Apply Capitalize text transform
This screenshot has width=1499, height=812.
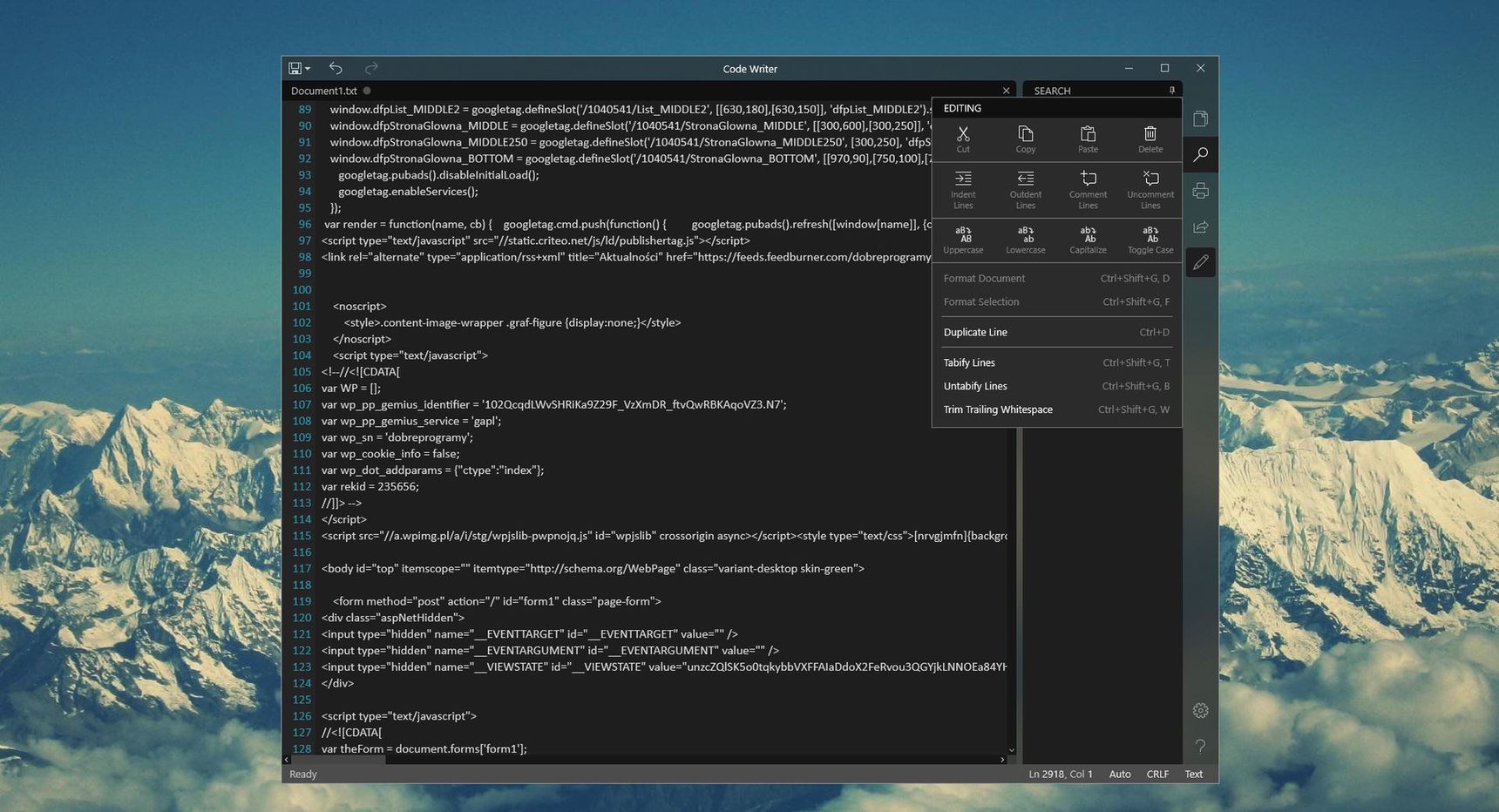(x=1088, y=240)
